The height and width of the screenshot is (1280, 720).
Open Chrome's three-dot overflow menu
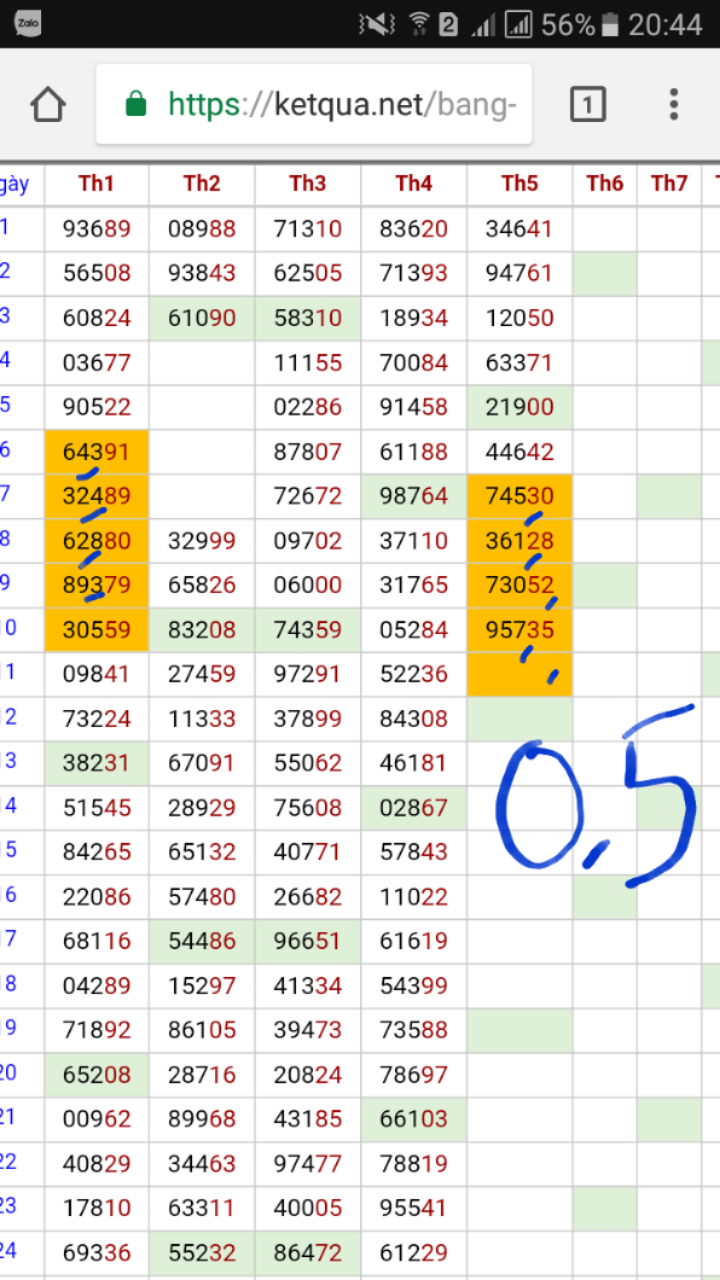(x=674, y=104)
